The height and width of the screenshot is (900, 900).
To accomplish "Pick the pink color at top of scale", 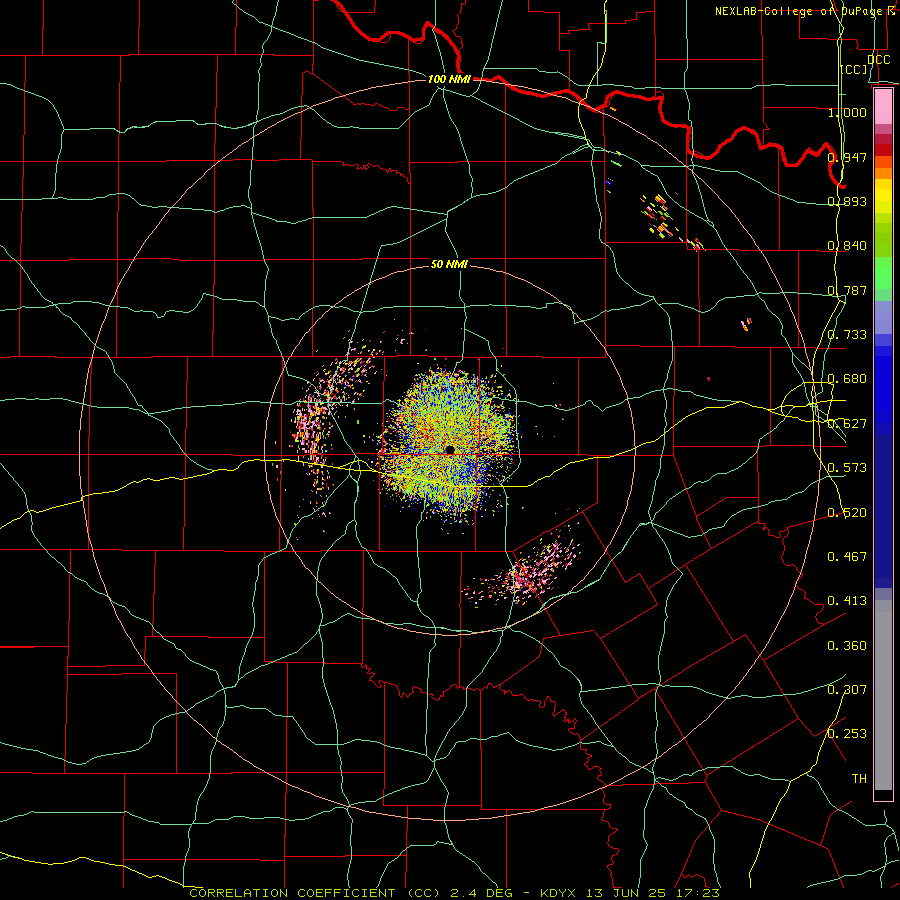I will point(883,106).
